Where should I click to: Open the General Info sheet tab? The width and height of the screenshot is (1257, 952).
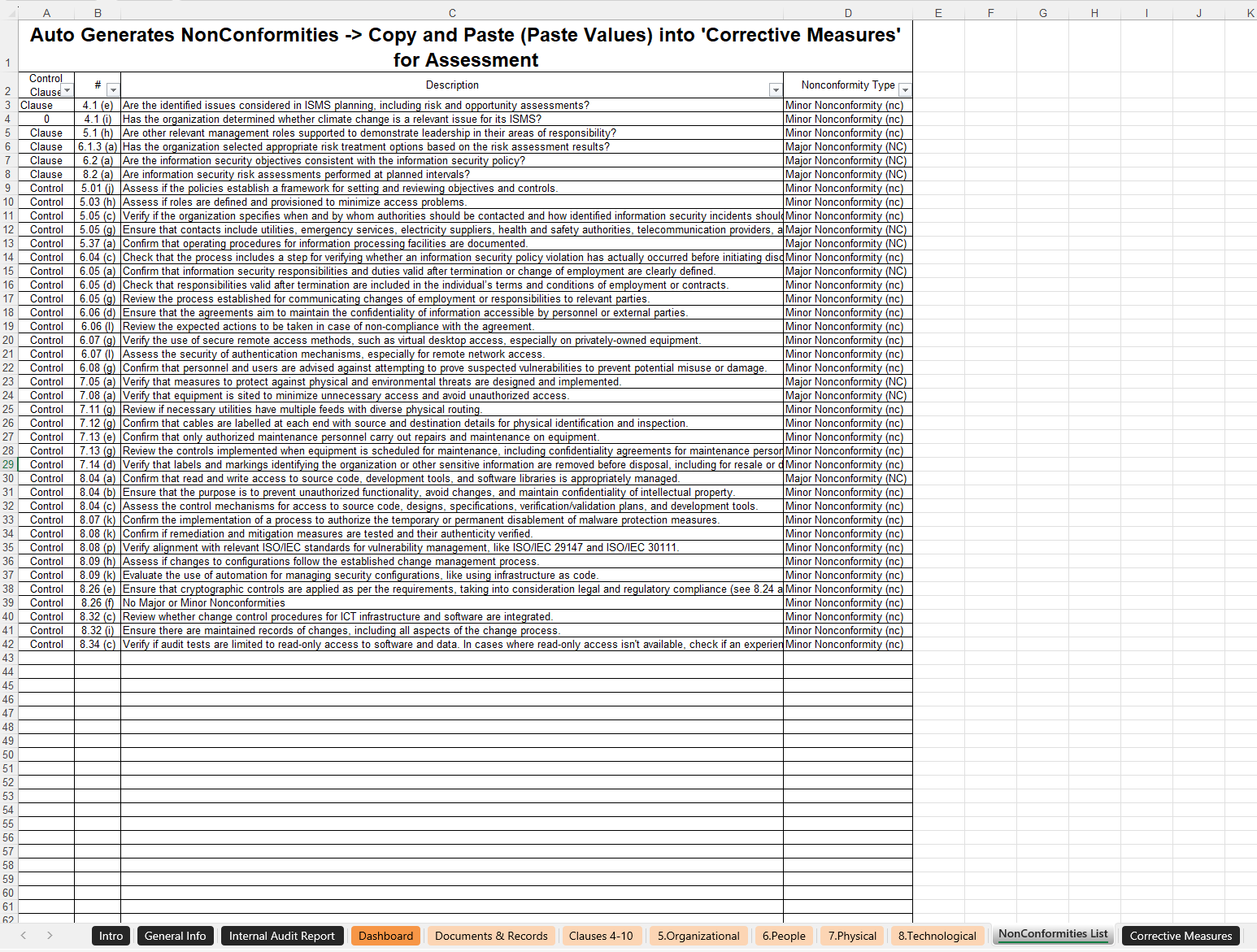175,936
